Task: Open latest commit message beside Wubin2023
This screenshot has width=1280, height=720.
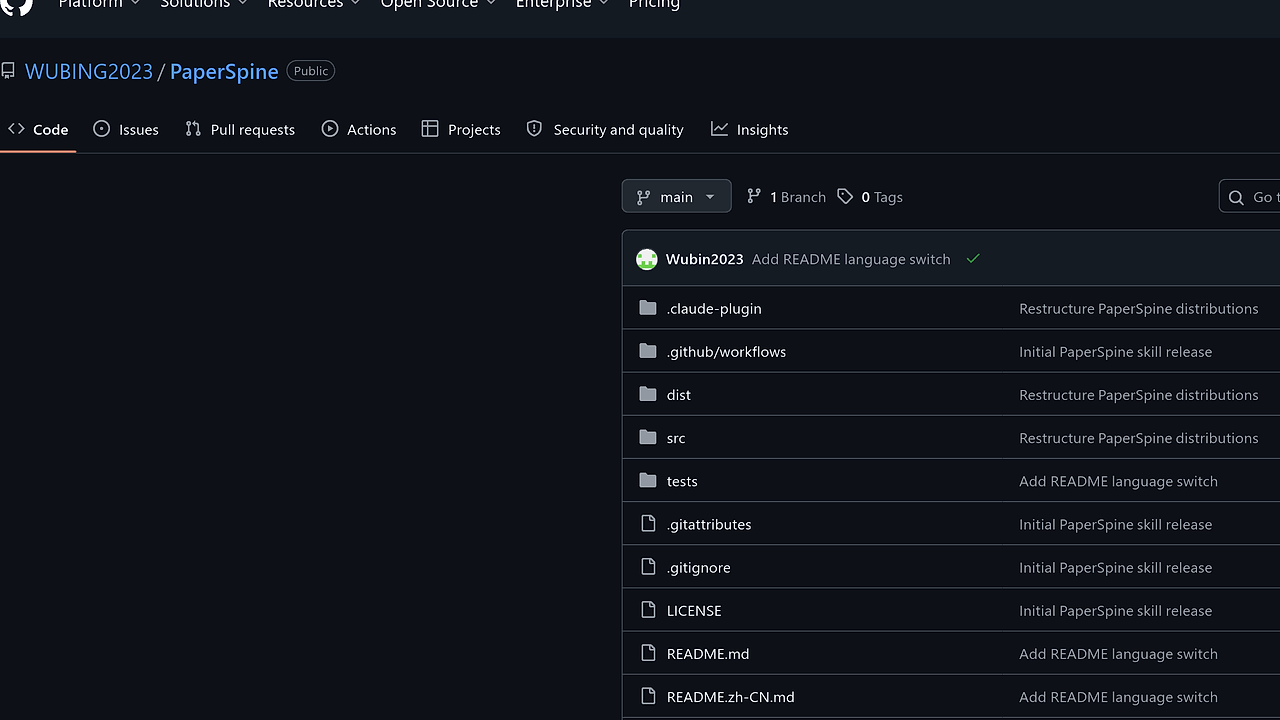Action: (x=851, y=259)
